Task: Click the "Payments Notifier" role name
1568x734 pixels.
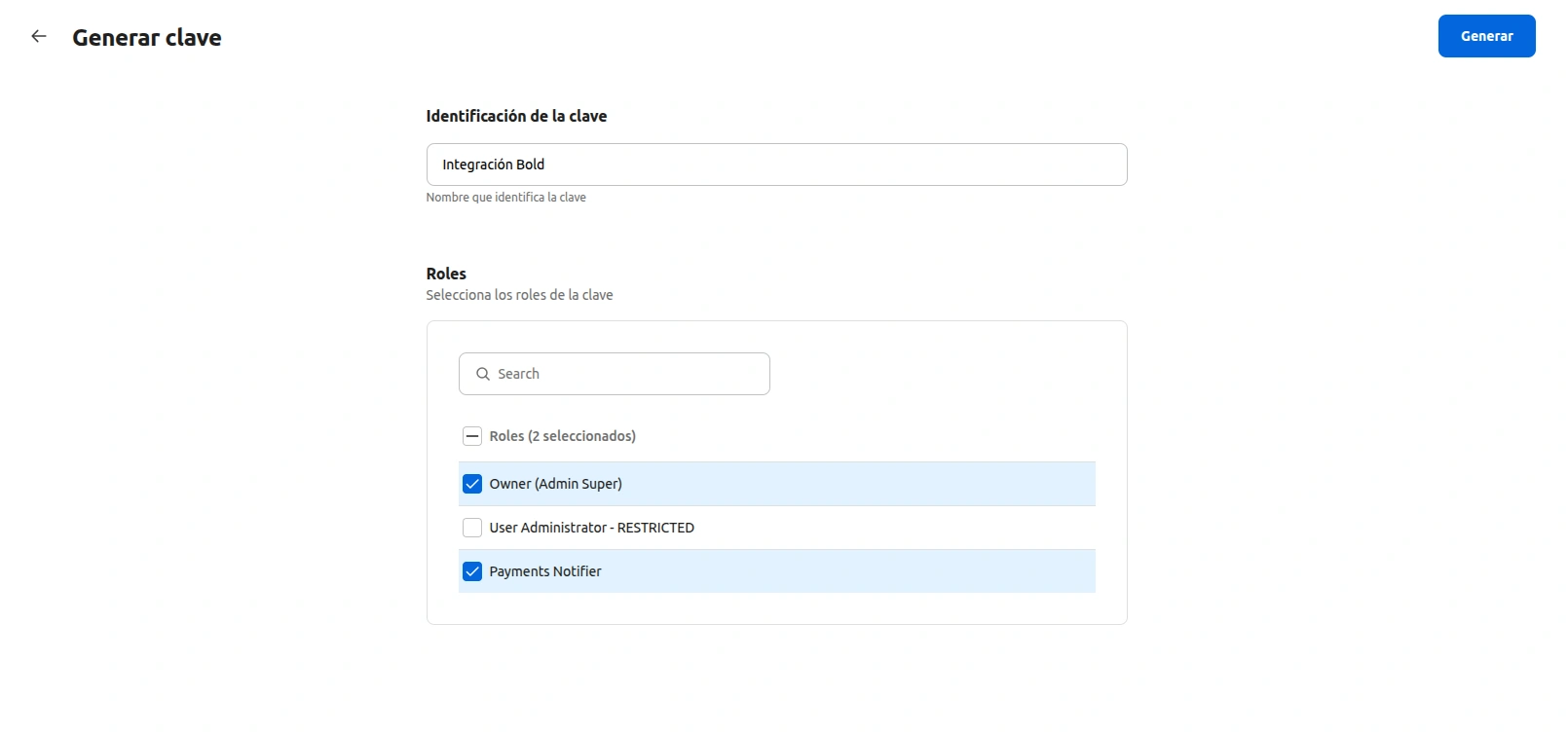Action: (544, 571)
